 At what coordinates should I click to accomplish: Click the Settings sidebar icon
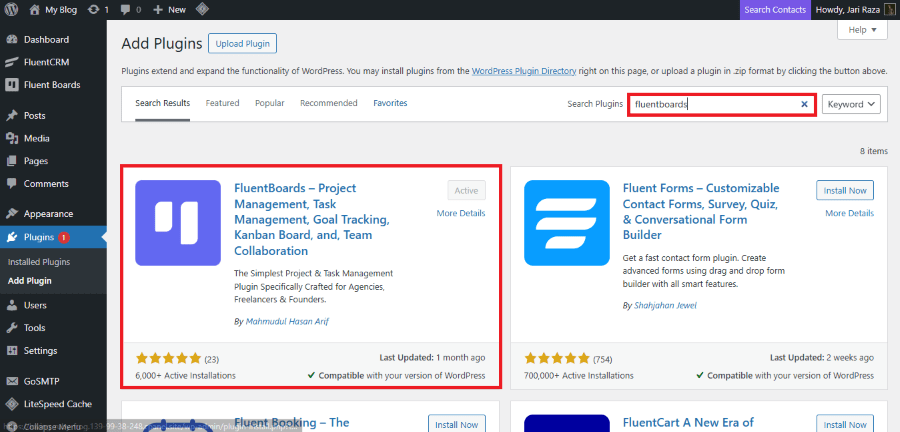click(11, 351)
